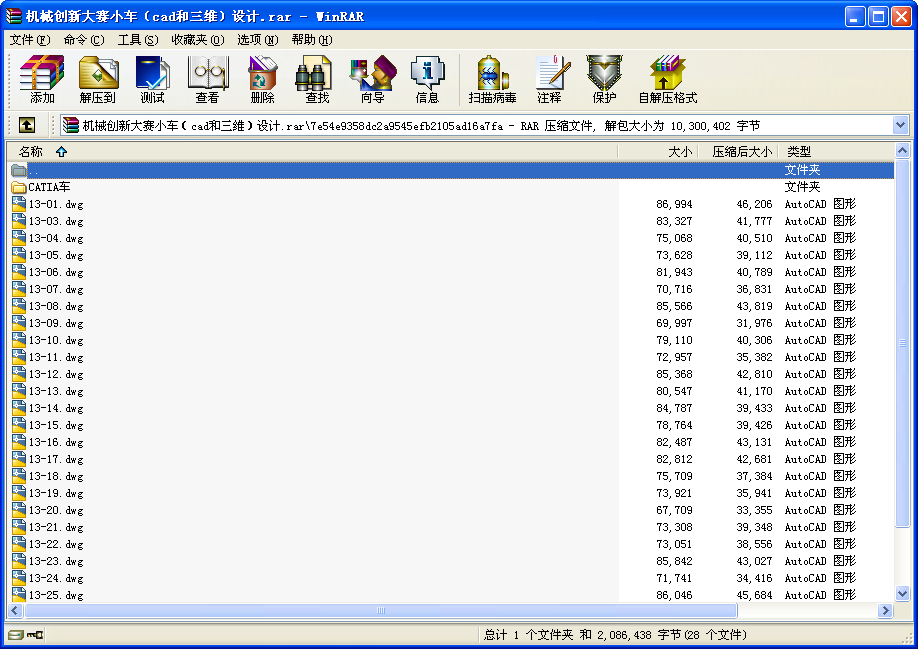
Task: Open the address bar dropdown arrow
Action: pos(900,125)
